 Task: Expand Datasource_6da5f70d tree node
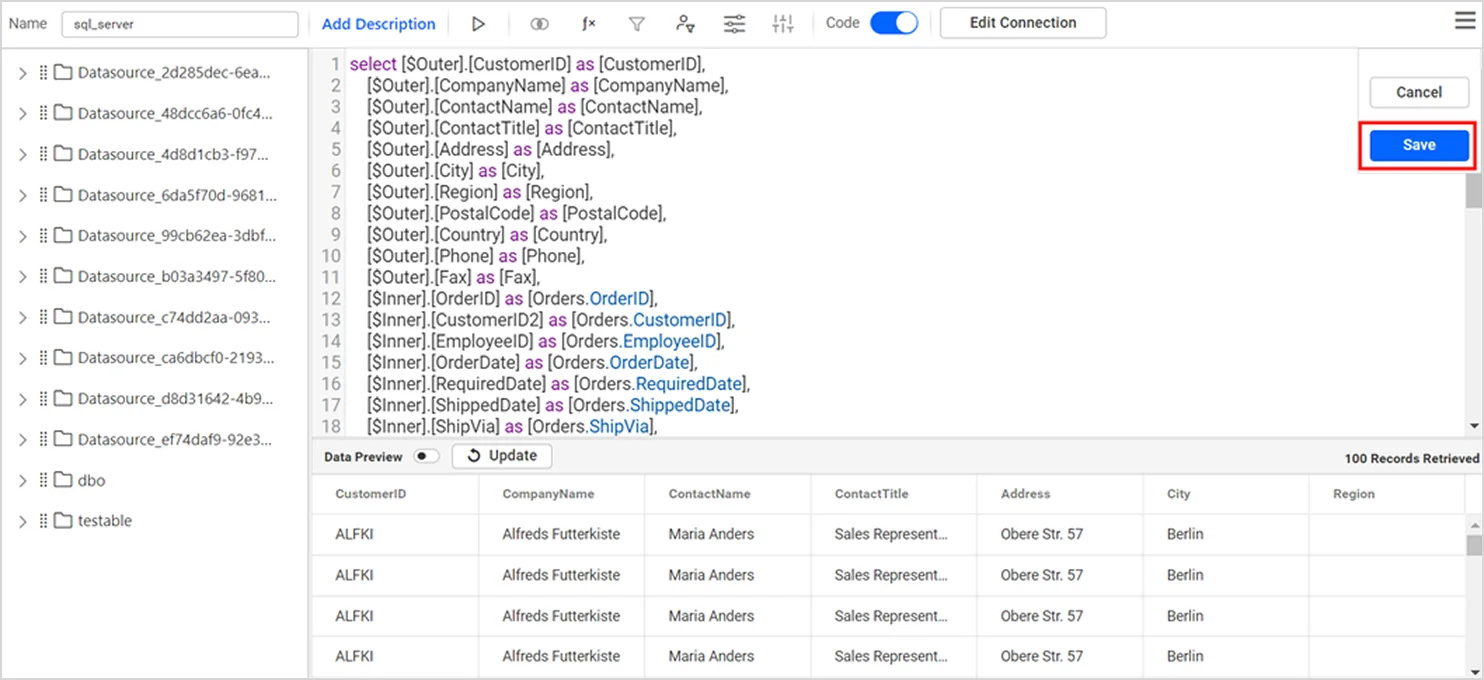tap(22, 195)
